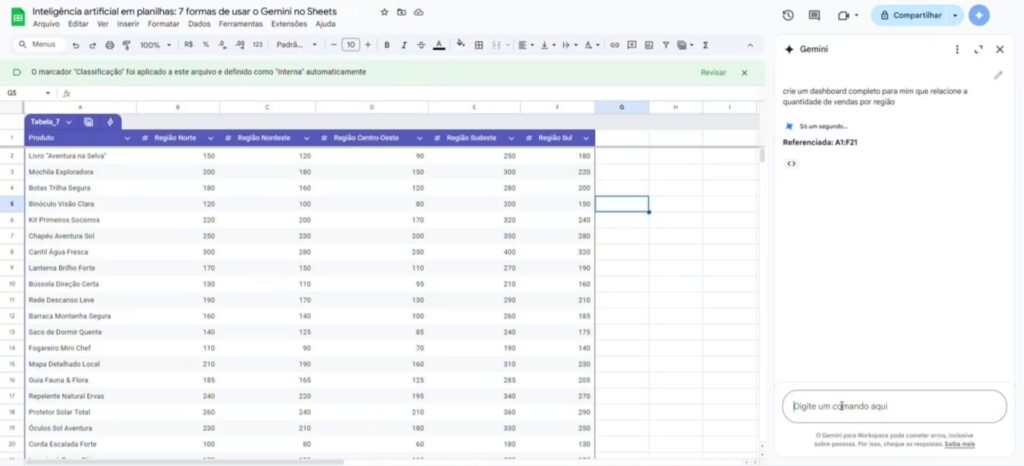Click the lightning icon on table tab
Image resolution: width=1024 pixels, height=466 pixels.
(x=110, y=122)
